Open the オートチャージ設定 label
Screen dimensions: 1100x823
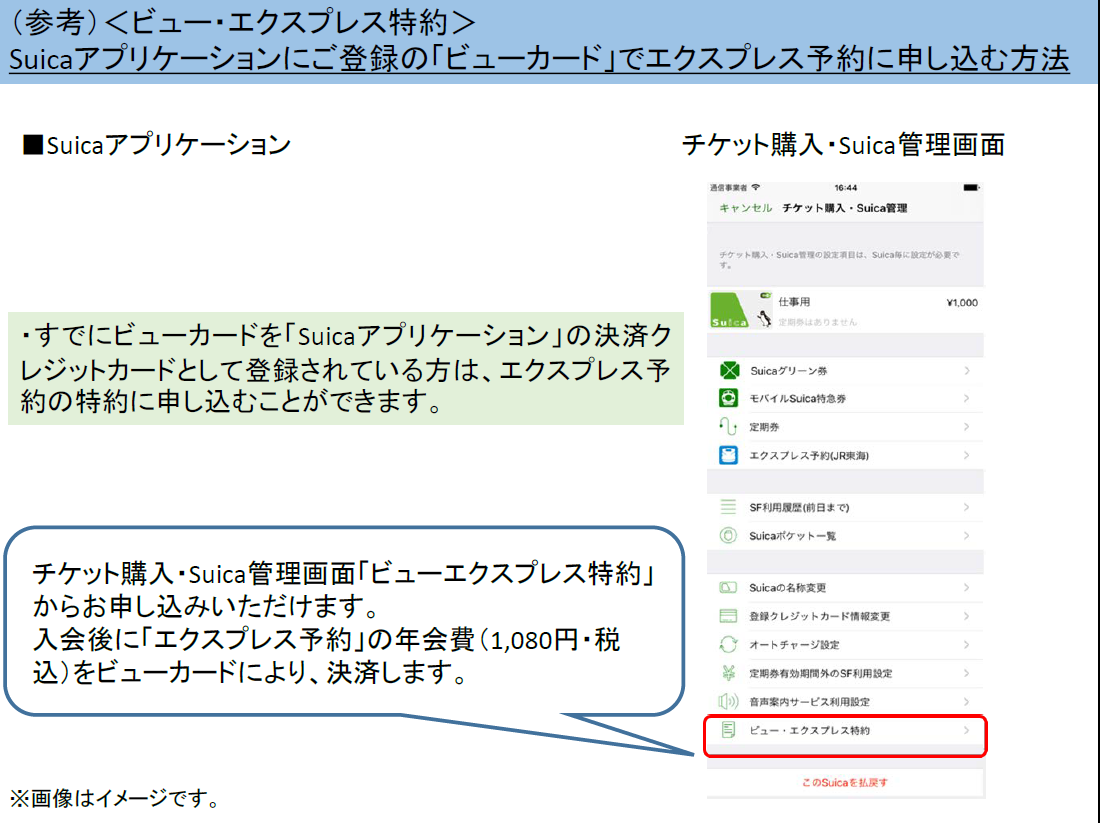(794, 645)
